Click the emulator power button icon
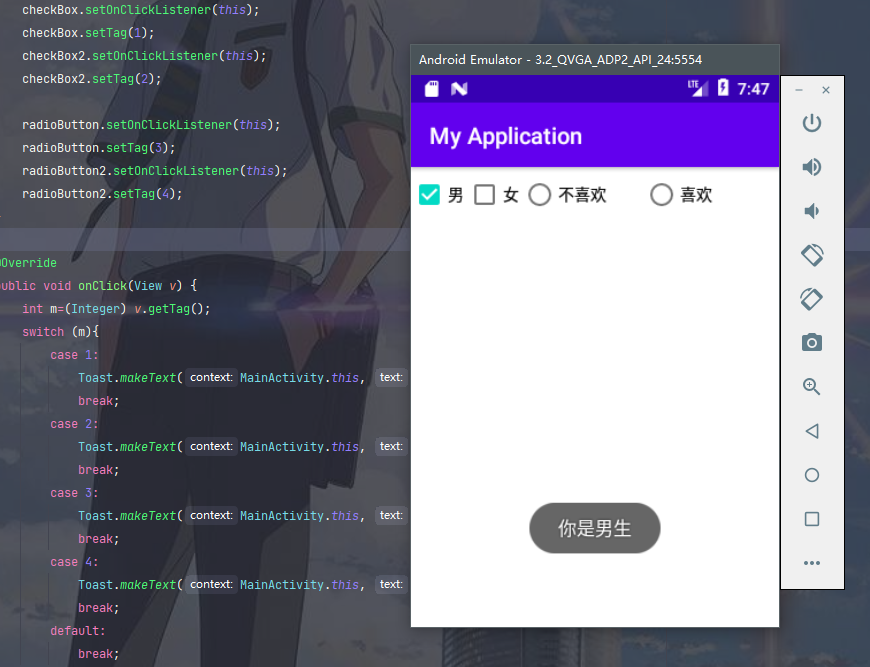The image size is (870, 667). 812,123
